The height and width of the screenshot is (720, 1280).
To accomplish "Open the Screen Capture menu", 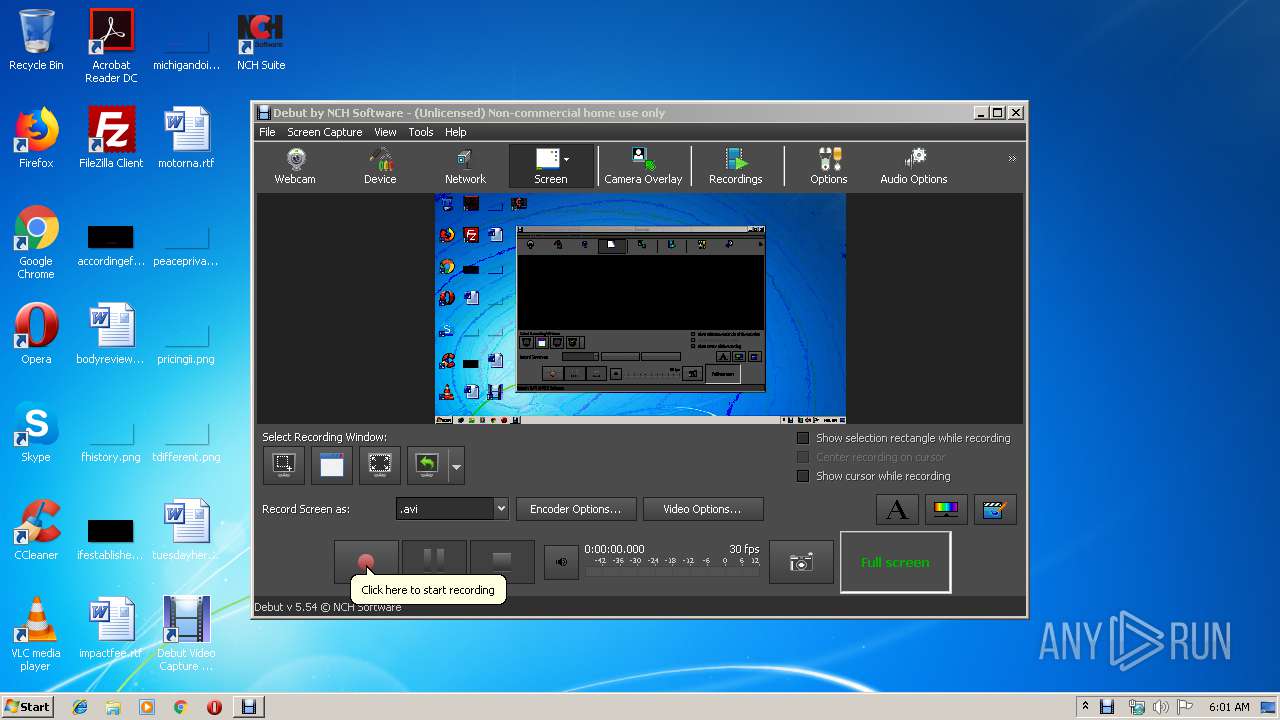I will (324, 132).
